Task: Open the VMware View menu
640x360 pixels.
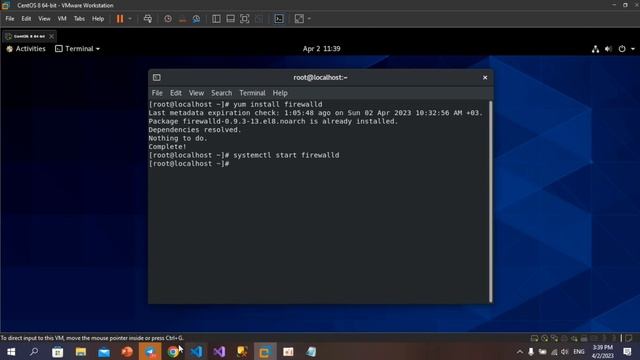Action: pyautogui.click(x=44, y=19)
